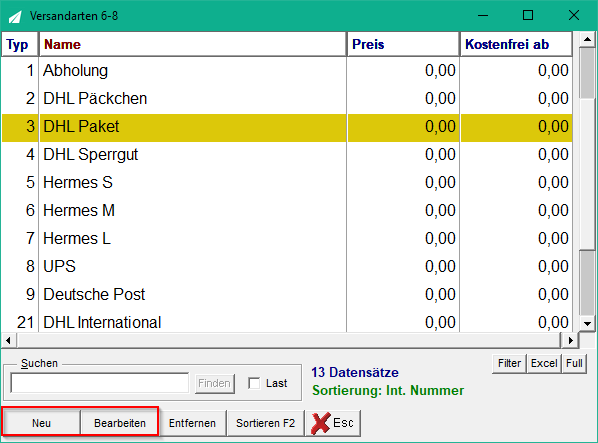This screenshot has width=598, height=443.
Task: Click the Full view button
Action: coord(574,363)
